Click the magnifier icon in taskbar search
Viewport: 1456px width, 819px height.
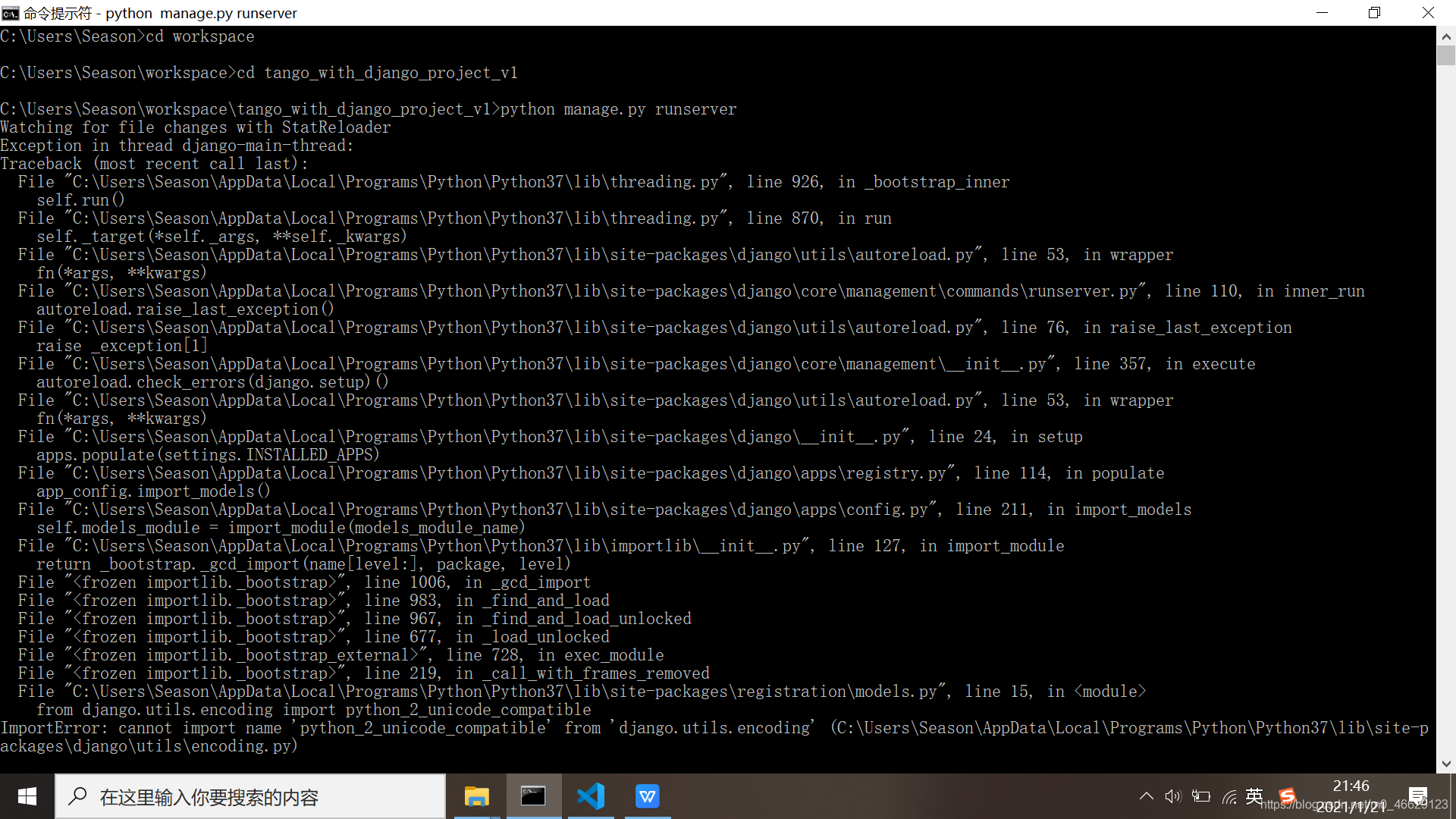pyautogui.click(x=77, y=796)
